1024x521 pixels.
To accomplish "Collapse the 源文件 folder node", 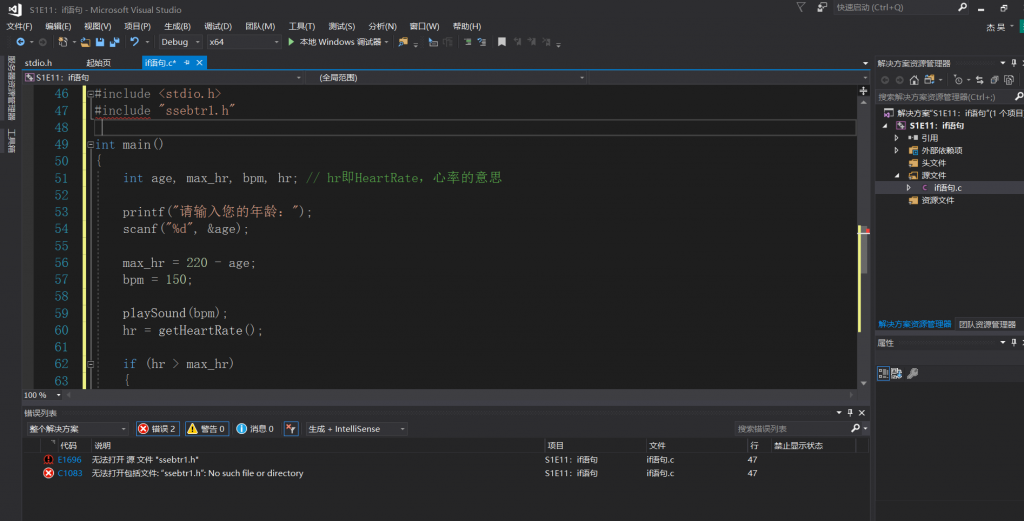I will click(897, 175).
